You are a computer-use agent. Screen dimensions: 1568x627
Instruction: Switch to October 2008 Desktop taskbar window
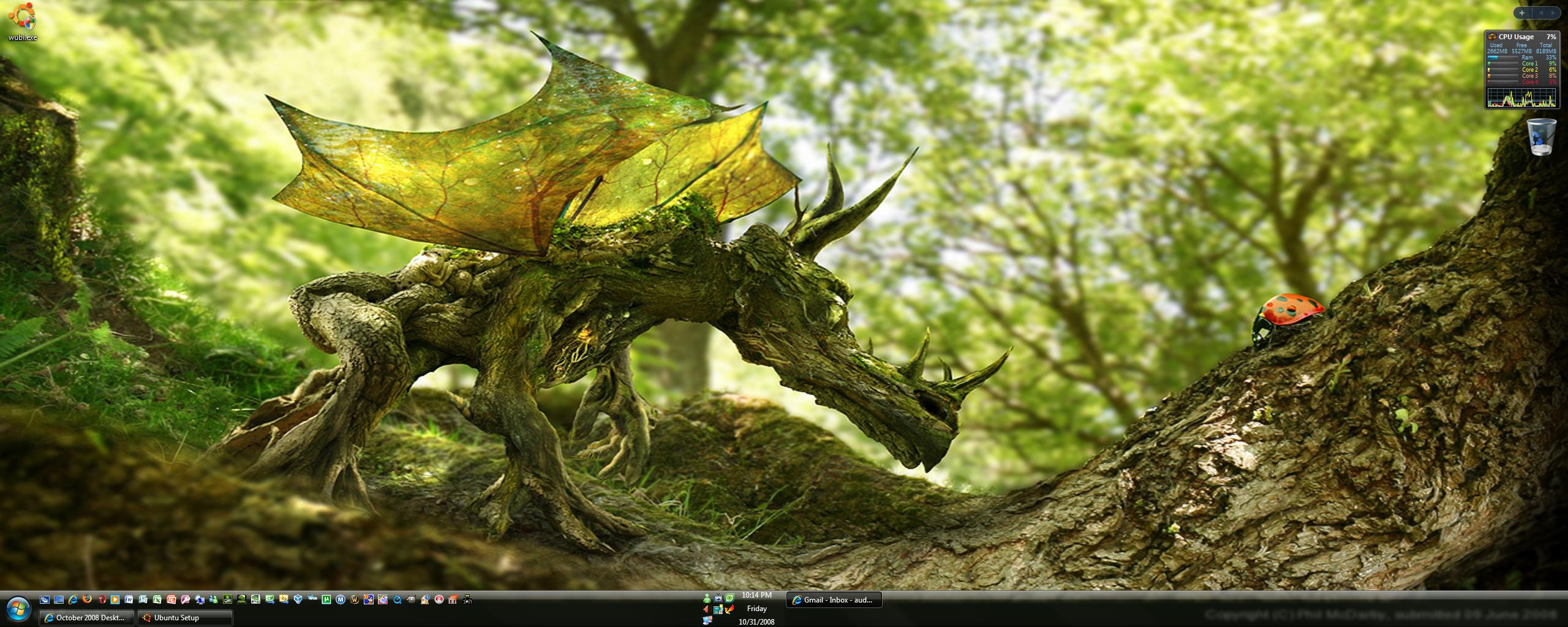coord(86,618)
